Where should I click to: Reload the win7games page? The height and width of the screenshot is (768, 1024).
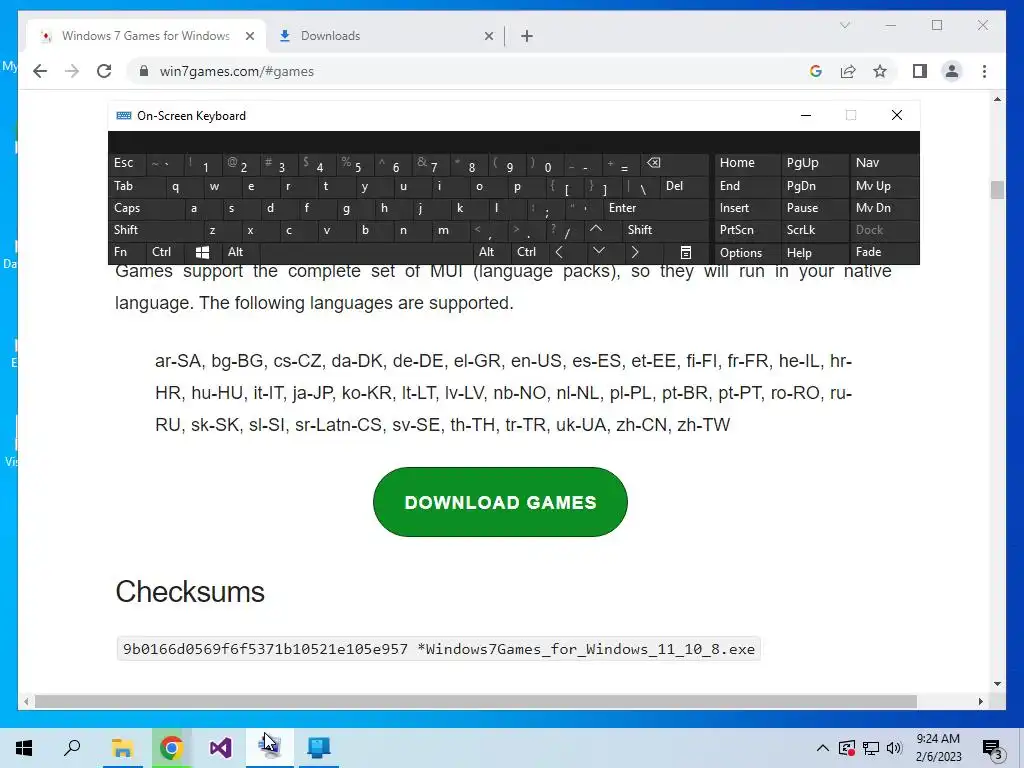tap(104, 71)
